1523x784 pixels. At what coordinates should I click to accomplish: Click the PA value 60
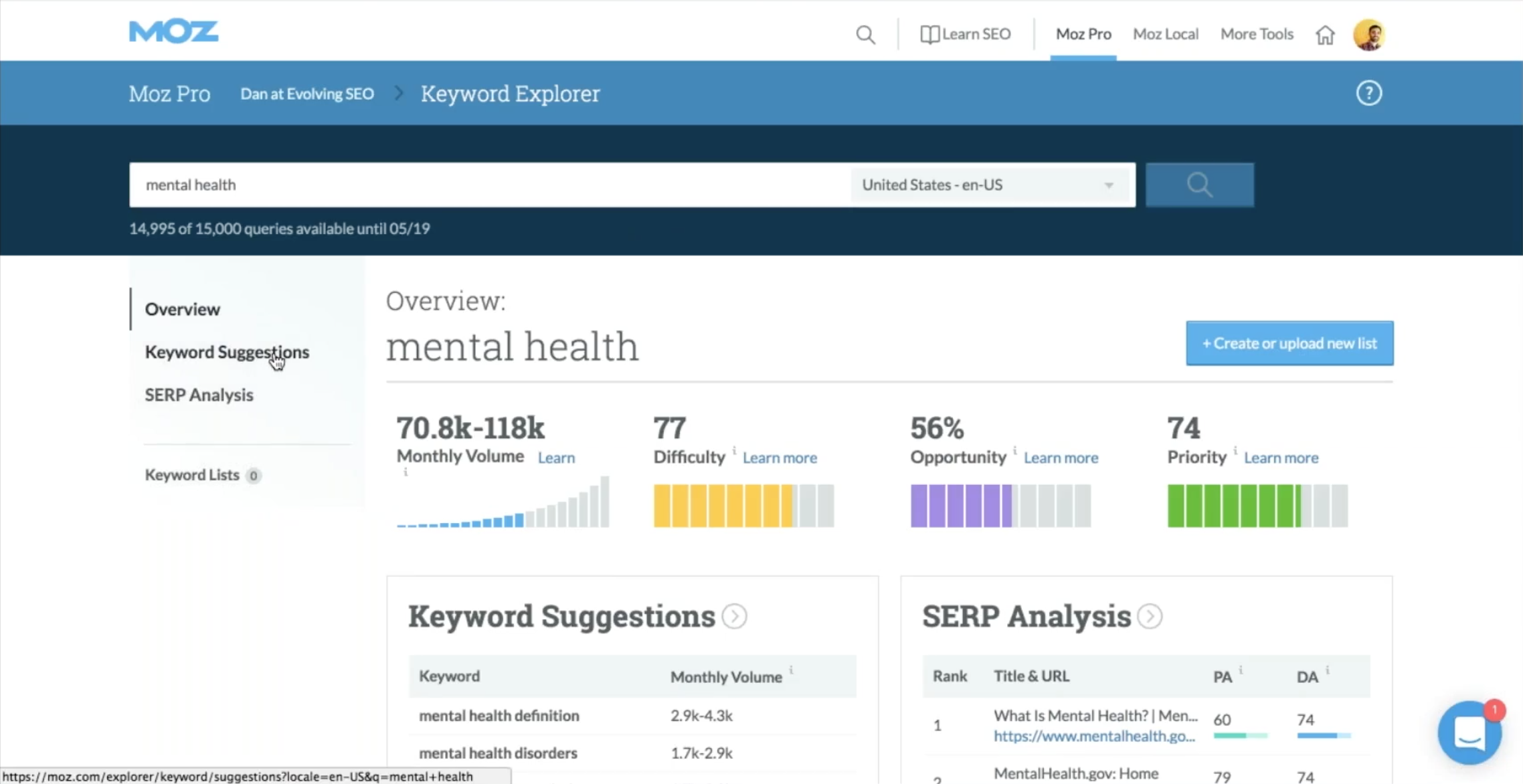1222,720
